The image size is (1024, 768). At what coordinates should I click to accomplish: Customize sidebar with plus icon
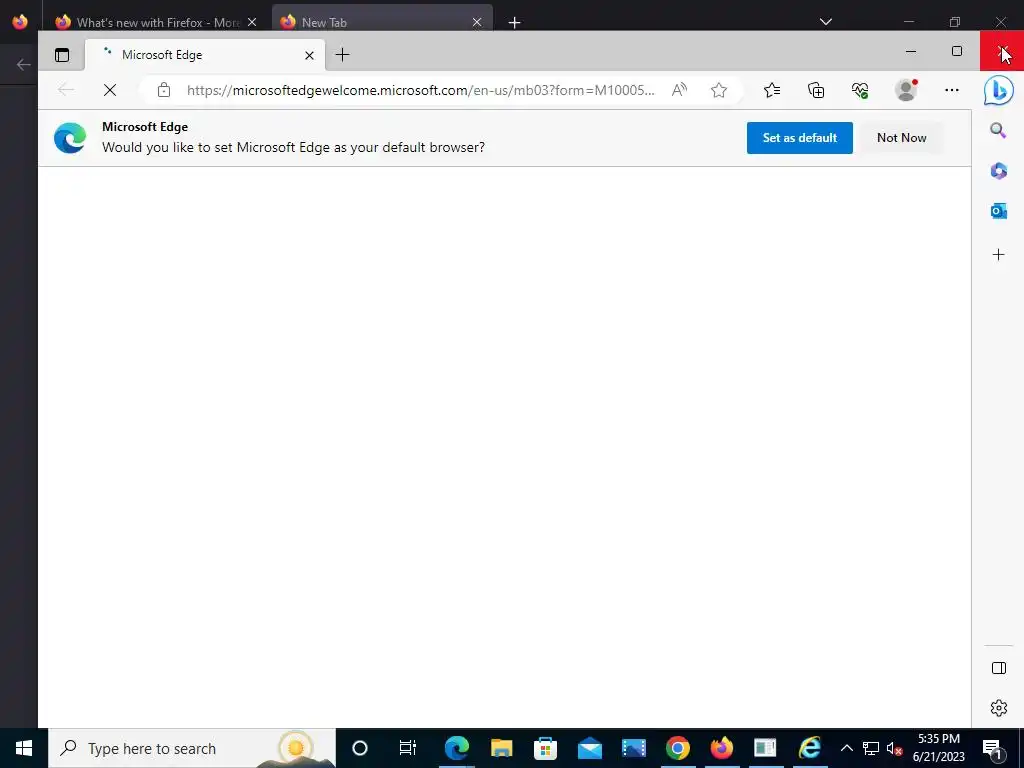coord(999,255)
